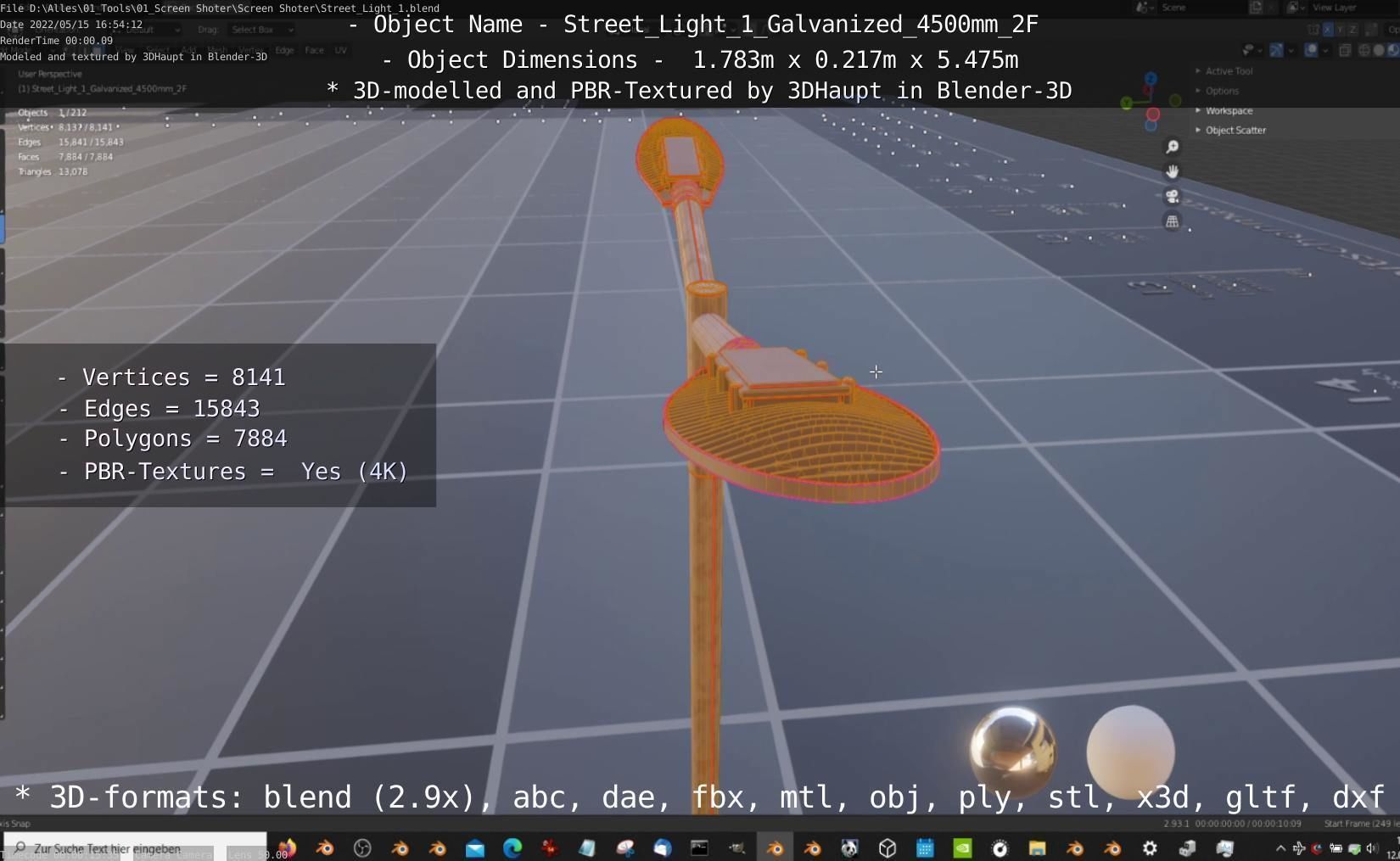Image resolution: width=1400 pixels, height=861 pixels.
Task: Click the Triangles 13,078 statistic
Action: click(53, 171)
